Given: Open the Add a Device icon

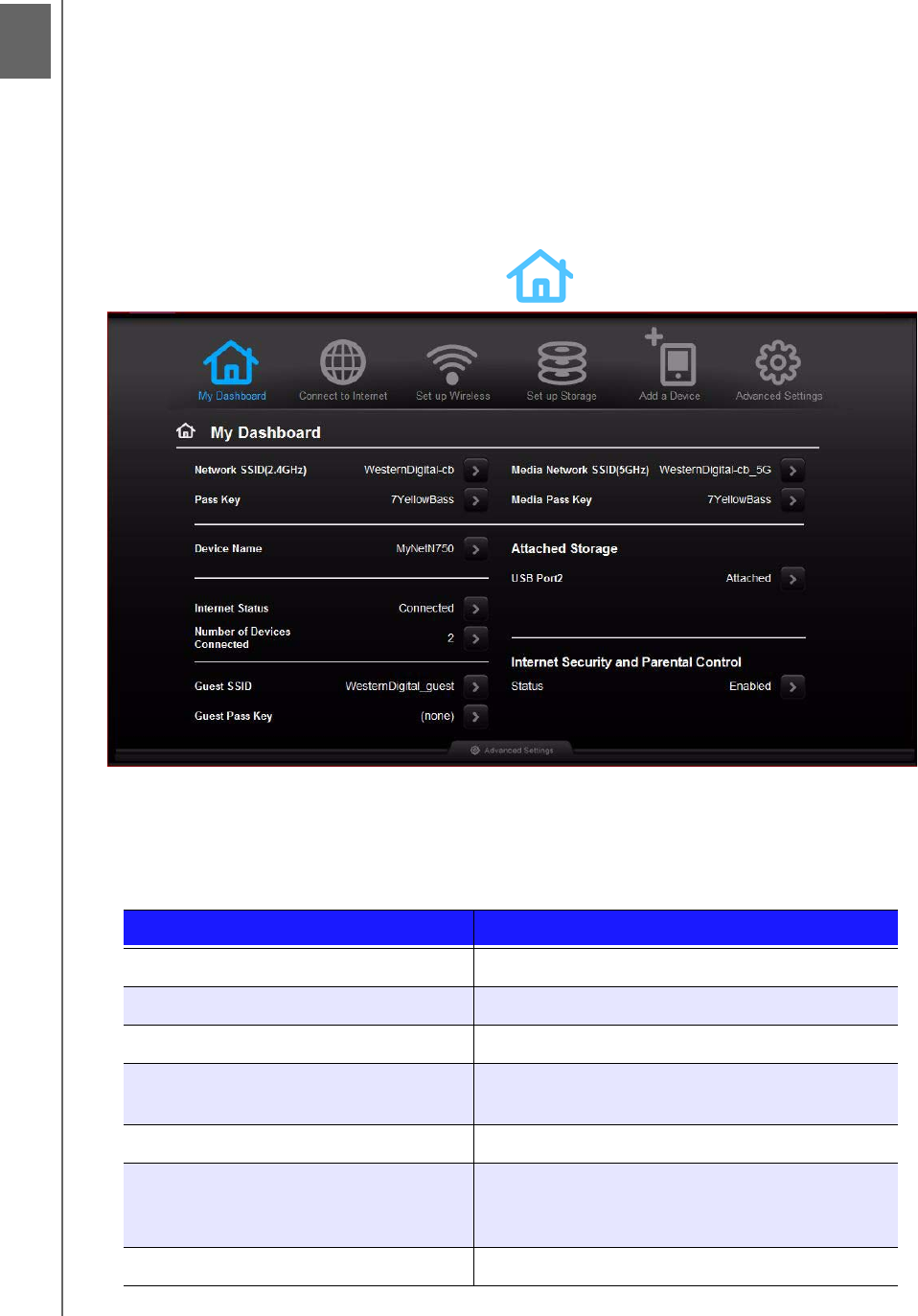Looking at the screenshot, I should (x=671, y=357).
